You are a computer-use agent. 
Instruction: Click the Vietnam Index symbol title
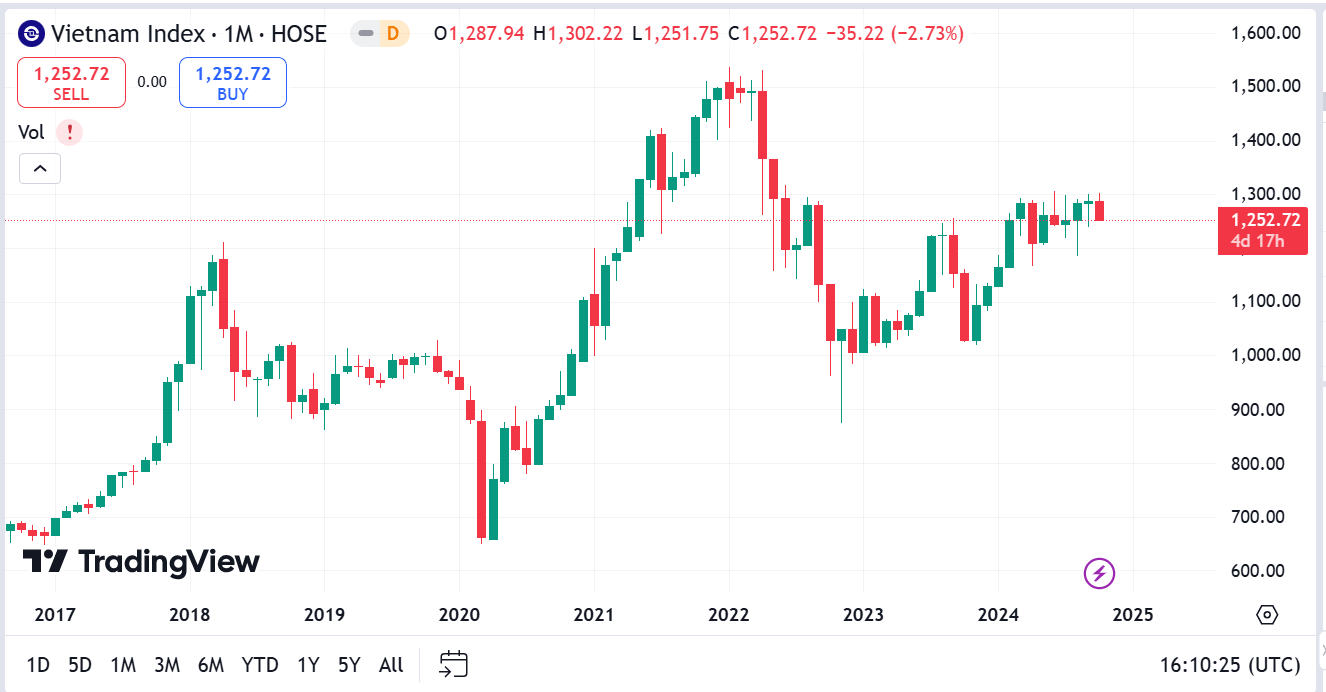pyautogui.click(x=188, y=34)
